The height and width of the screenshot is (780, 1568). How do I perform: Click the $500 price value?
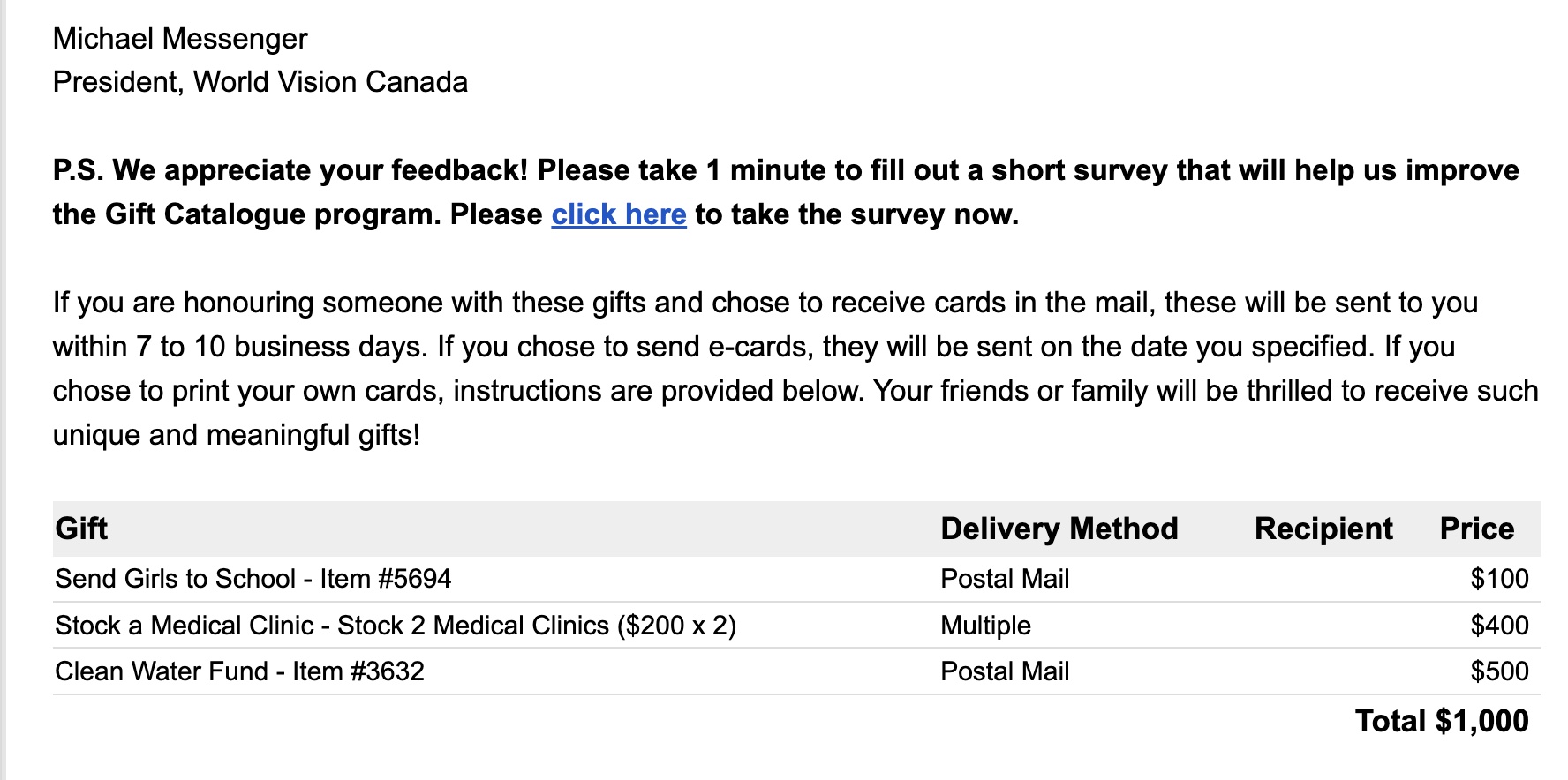tap(1499, 671)
